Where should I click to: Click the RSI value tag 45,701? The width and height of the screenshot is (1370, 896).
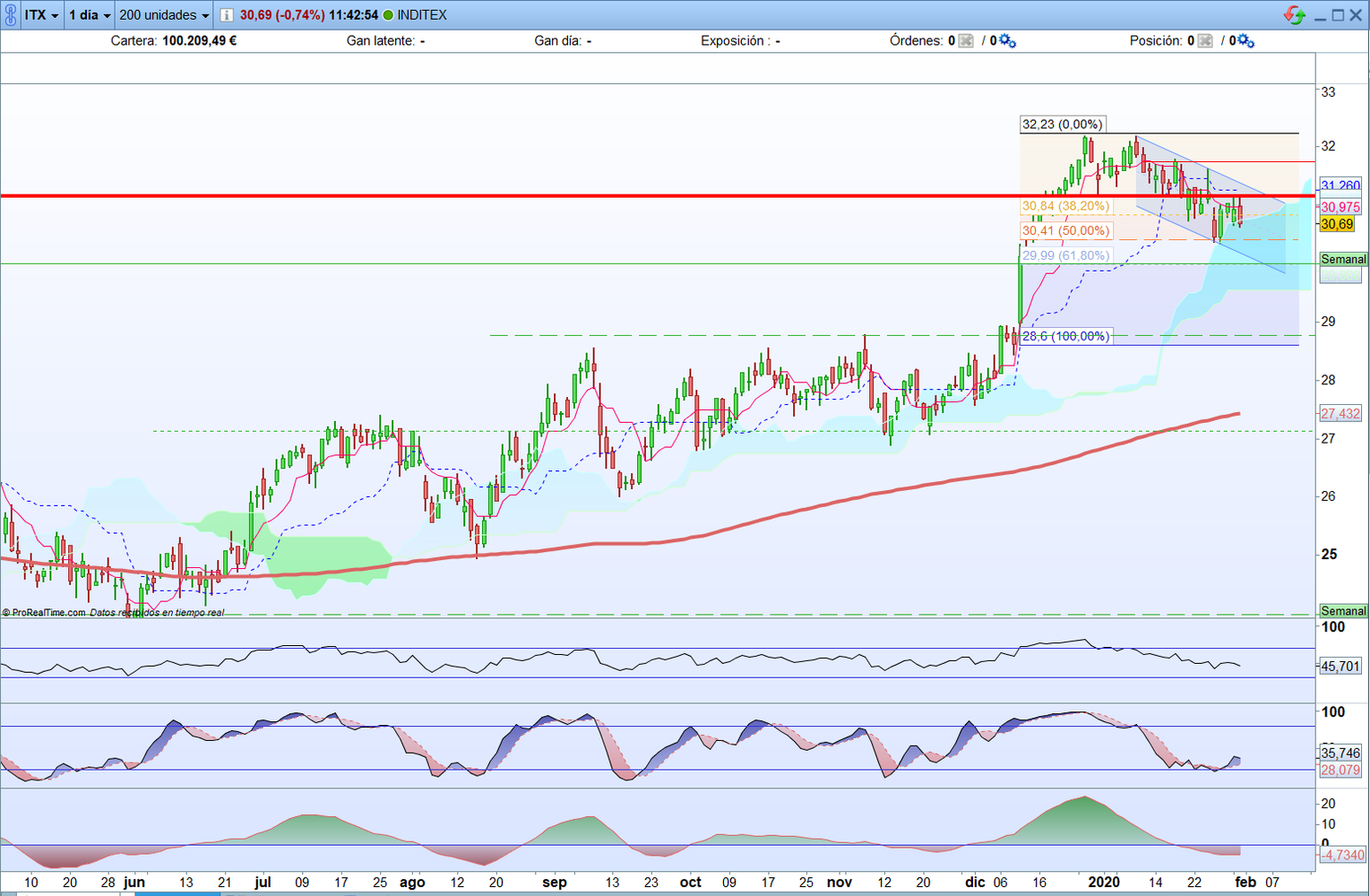tap(1340, 667)
